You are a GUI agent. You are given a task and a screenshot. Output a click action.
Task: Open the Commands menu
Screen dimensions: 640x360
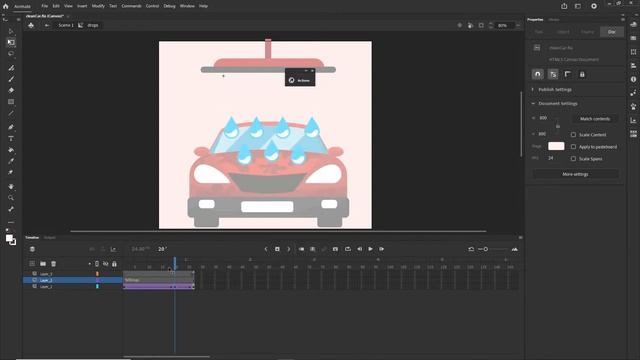[x=131, y=6]
